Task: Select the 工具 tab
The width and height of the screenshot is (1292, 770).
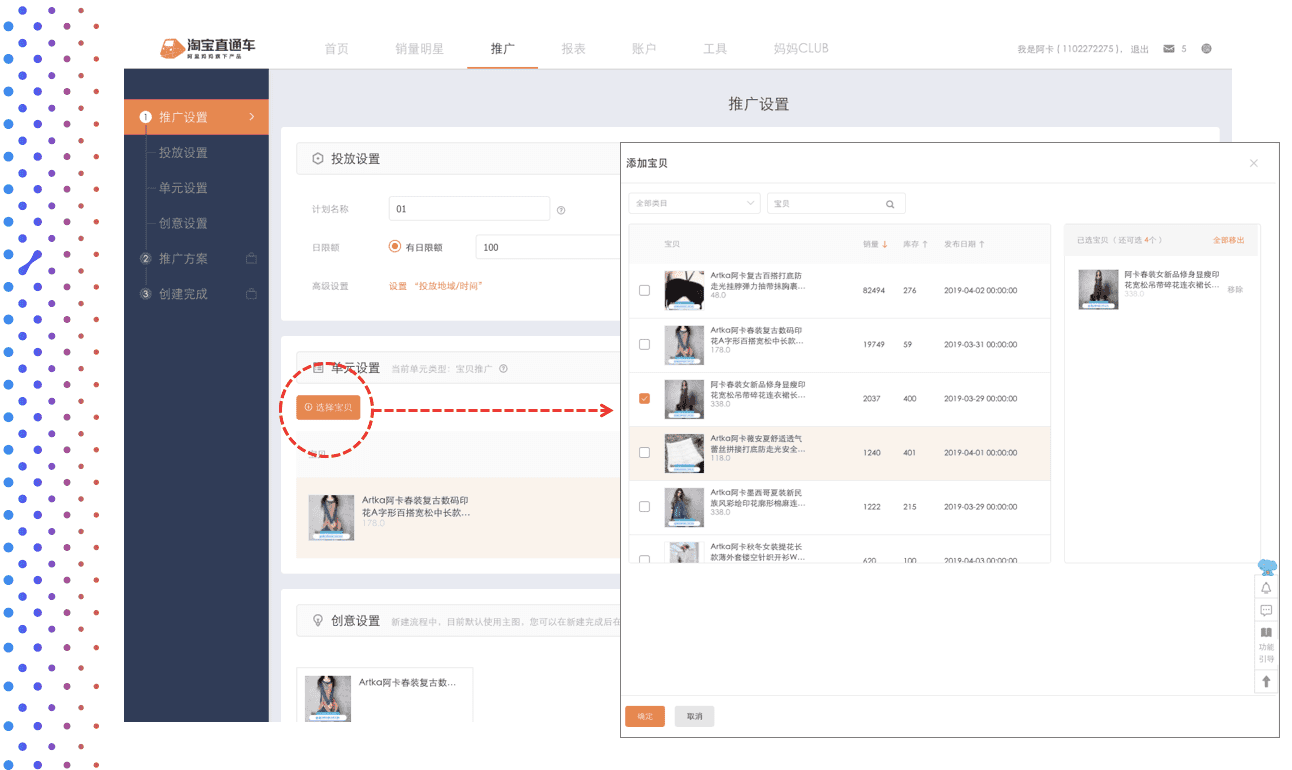Action: pos(715,48)
